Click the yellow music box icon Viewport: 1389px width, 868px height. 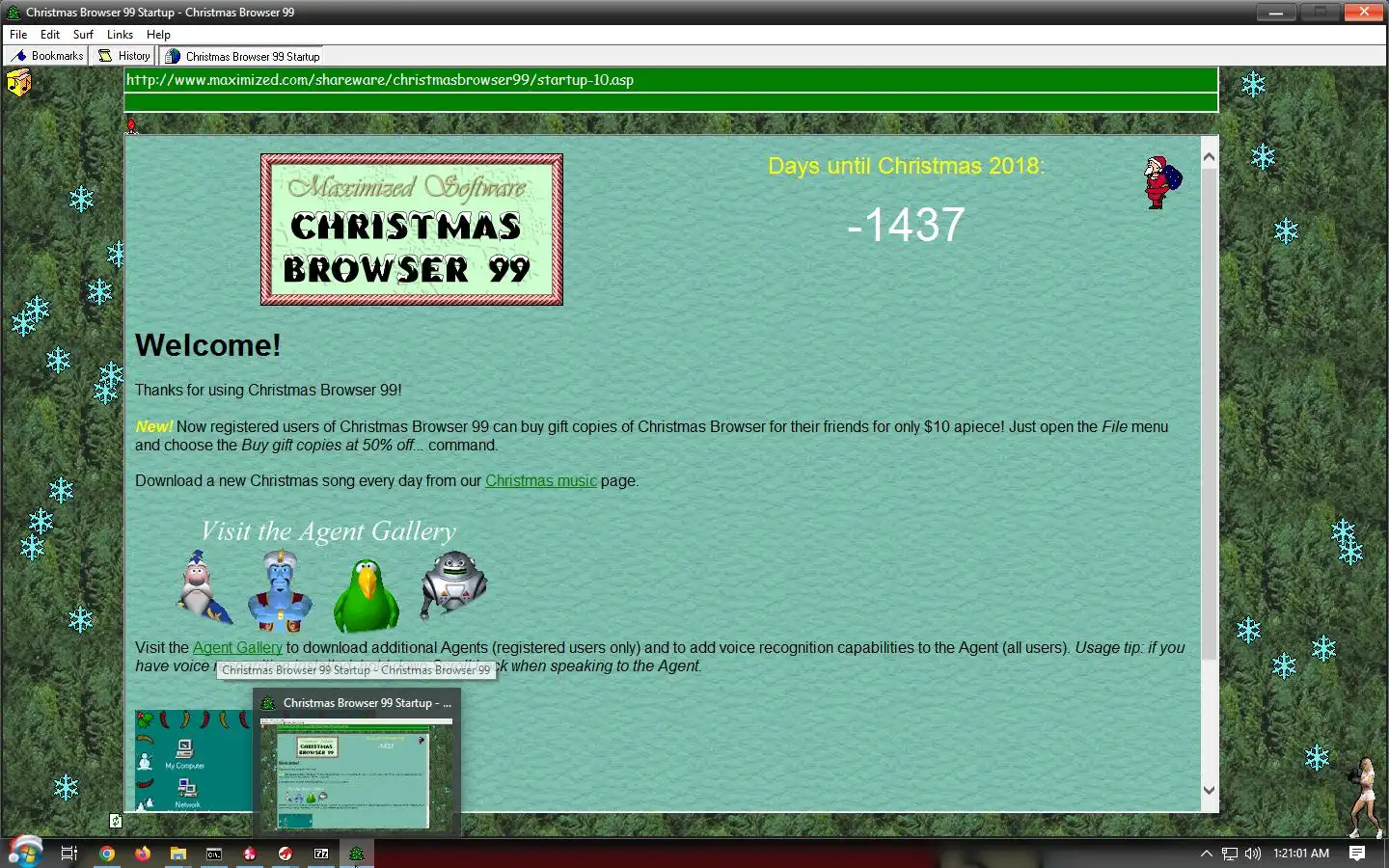tap(19, 84)
